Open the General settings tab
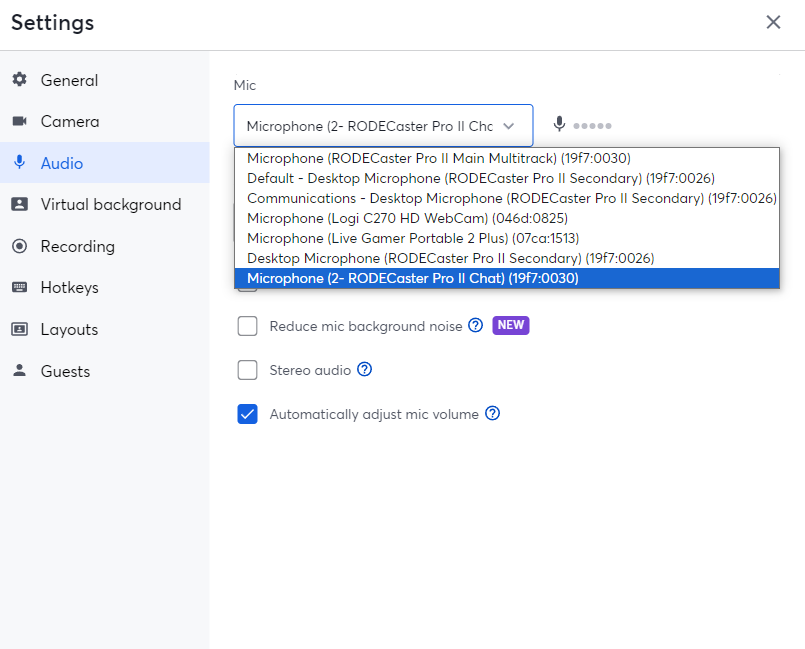The height and width of the screenshot is (649, 805). point(105,80)
